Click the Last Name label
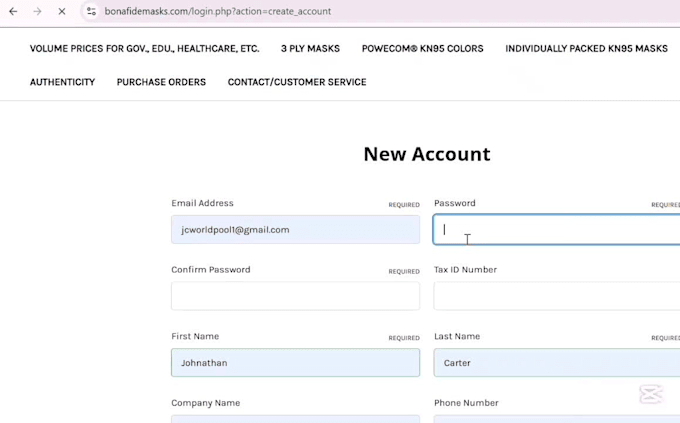 (x=457, y=336)
